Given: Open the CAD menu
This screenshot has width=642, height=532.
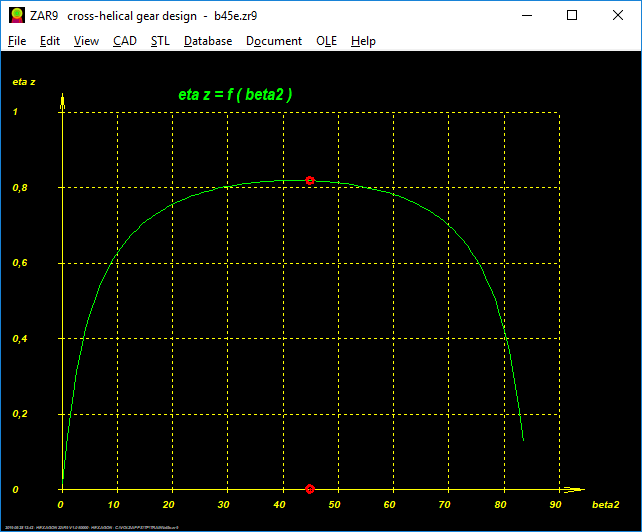Looking at the screenshot, I should point(125,41).
